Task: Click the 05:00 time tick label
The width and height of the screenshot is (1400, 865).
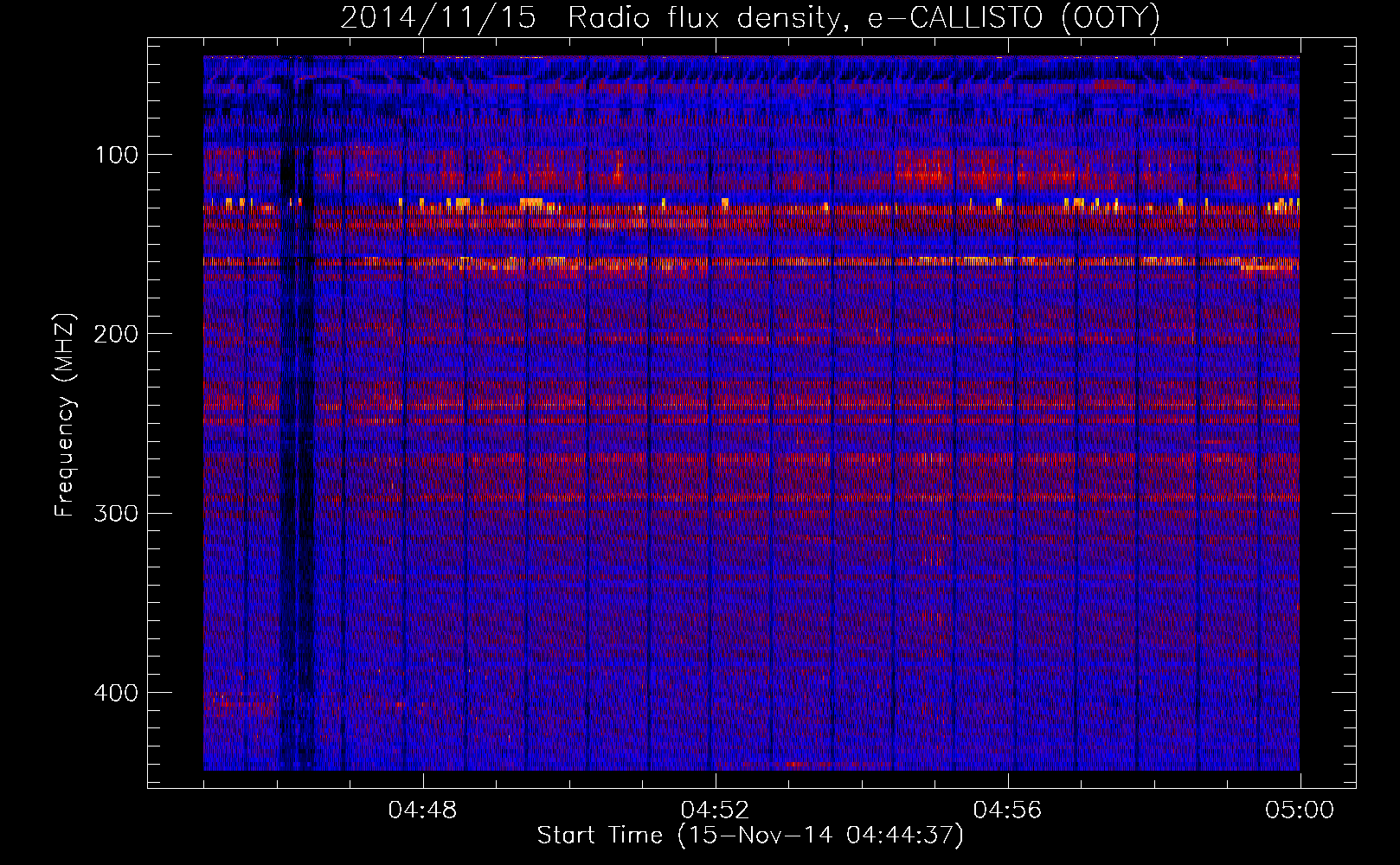Action: click(x=1300, y=811)
